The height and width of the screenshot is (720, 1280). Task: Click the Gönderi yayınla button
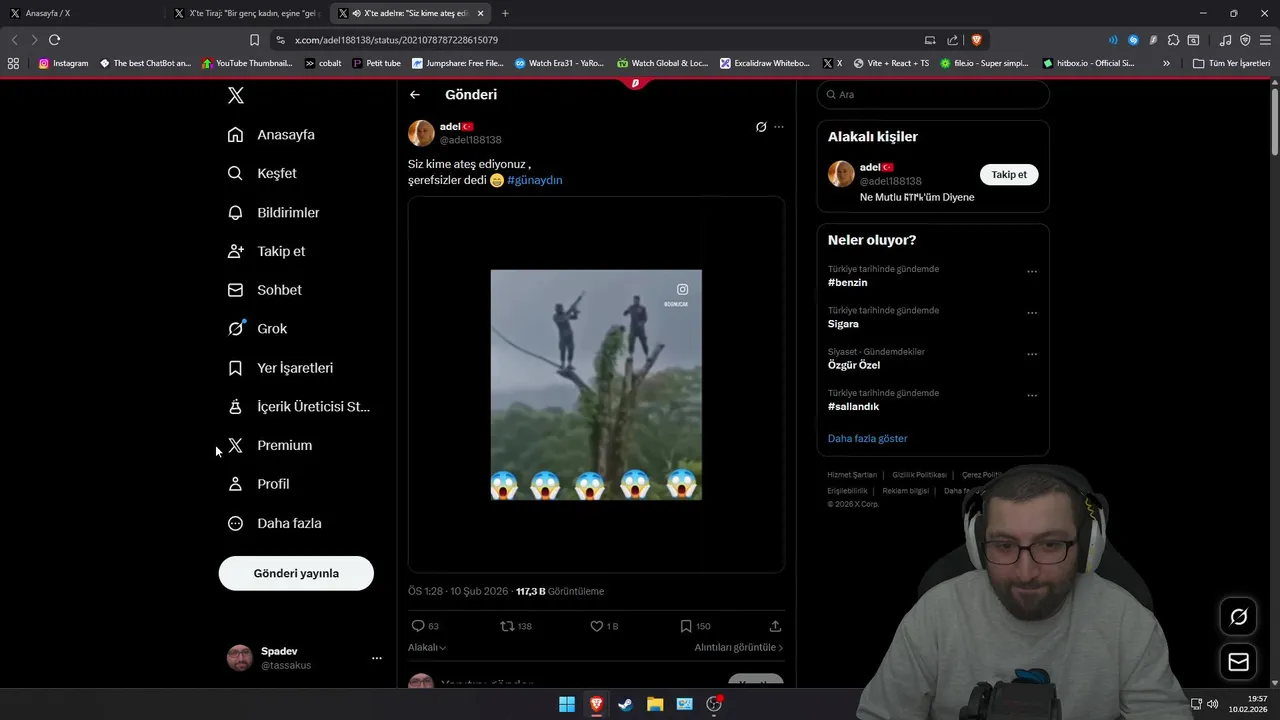(296, 573)
